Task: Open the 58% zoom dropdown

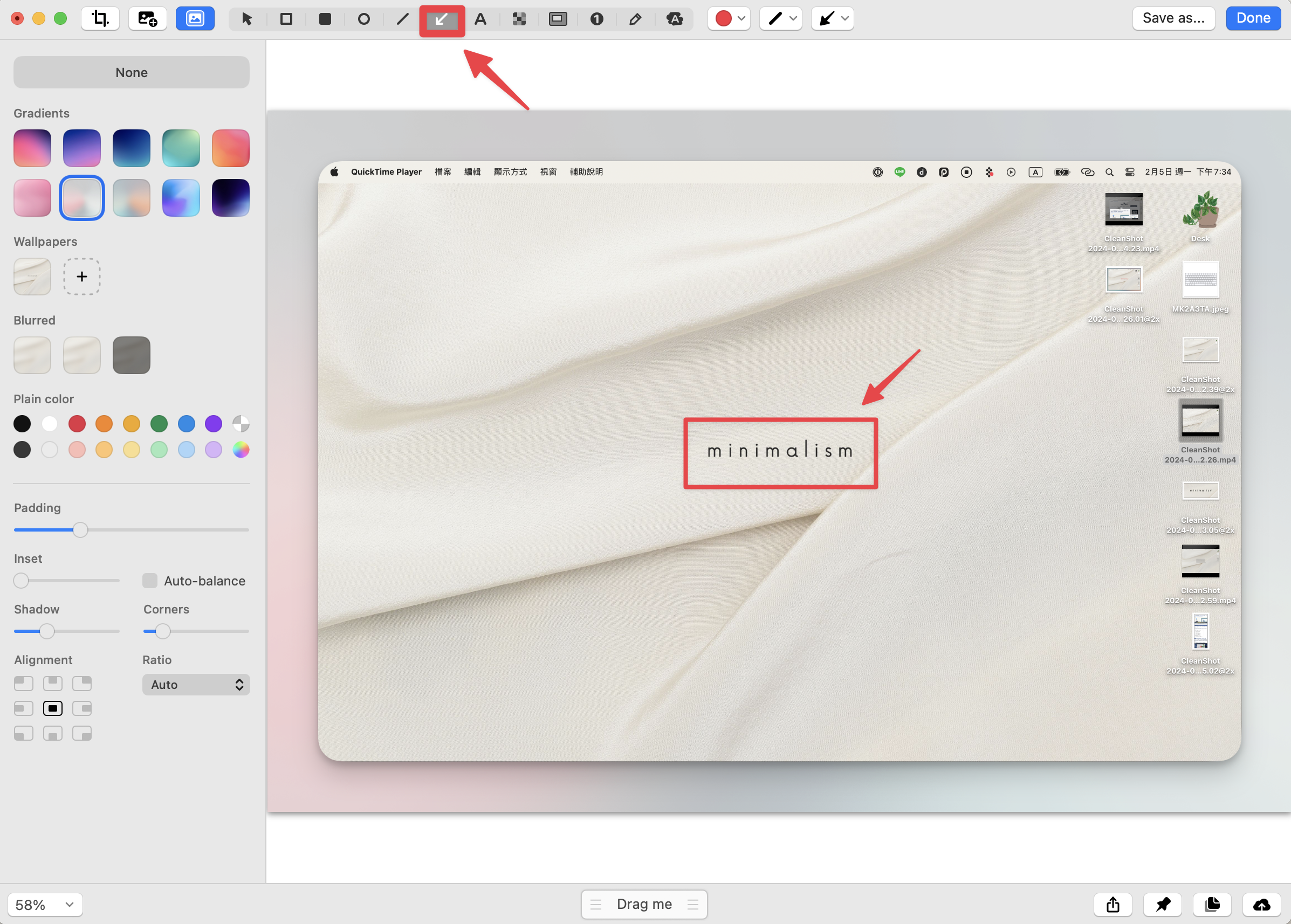Action: [45, 904]
